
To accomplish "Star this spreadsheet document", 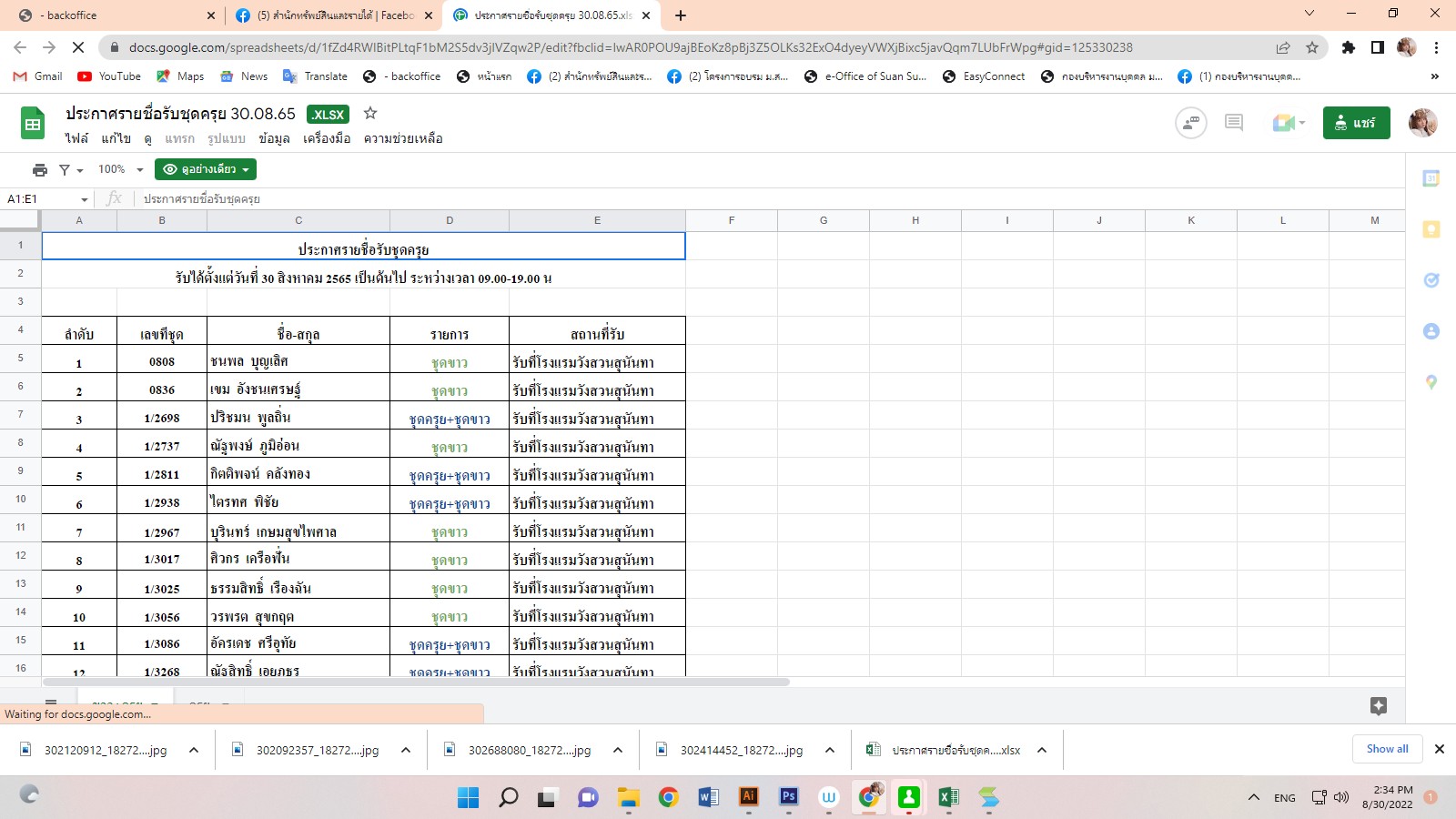I will pyautogui.click(x=370, y=114).
